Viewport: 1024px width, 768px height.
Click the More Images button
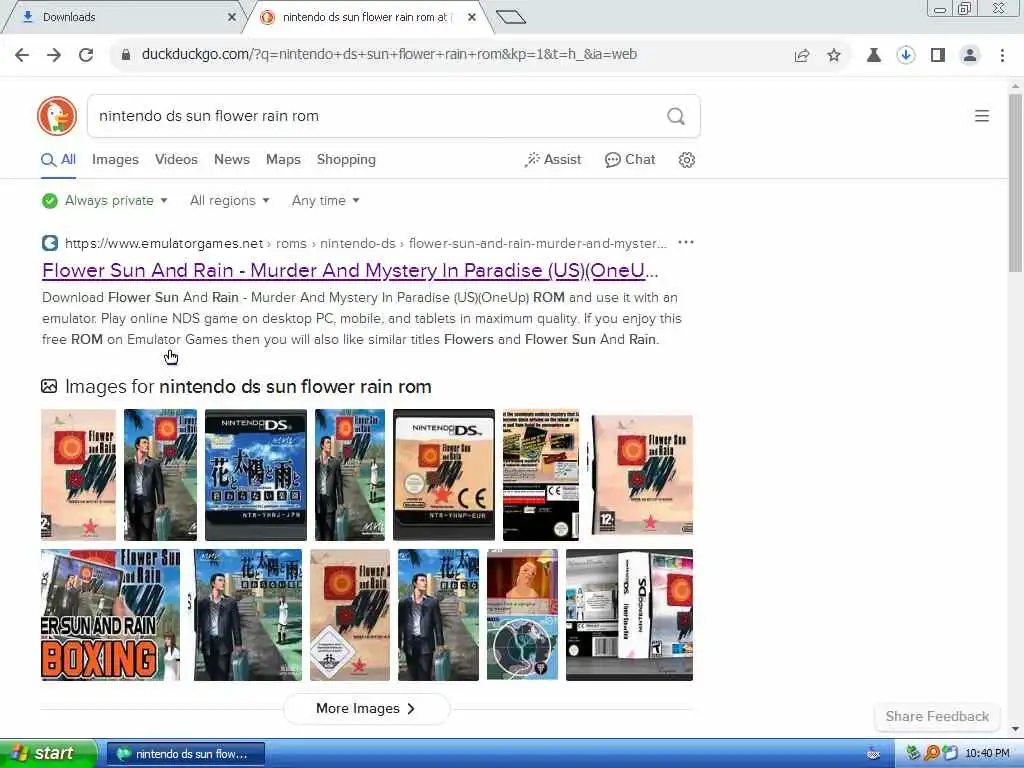[x=366, y=709]
